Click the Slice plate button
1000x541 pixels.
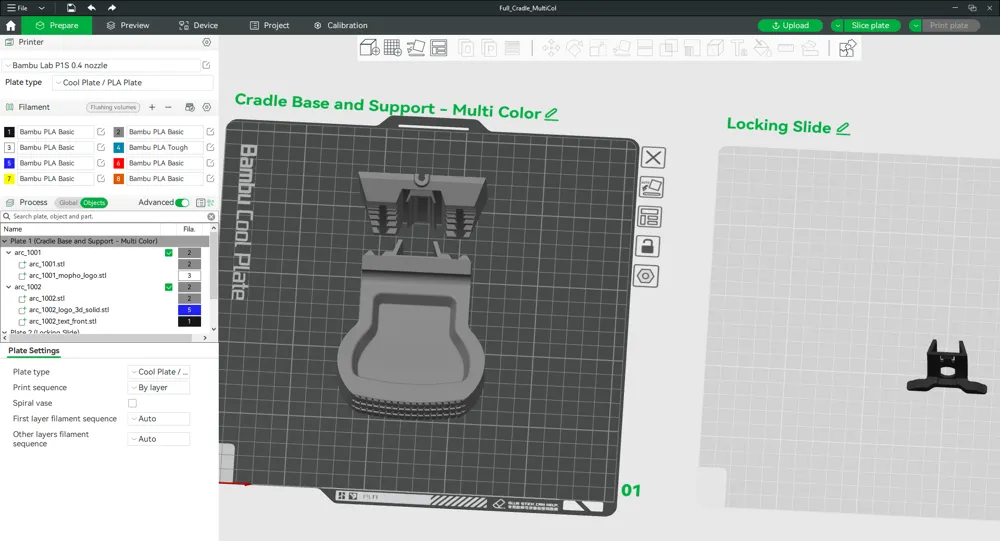[870, 26]
